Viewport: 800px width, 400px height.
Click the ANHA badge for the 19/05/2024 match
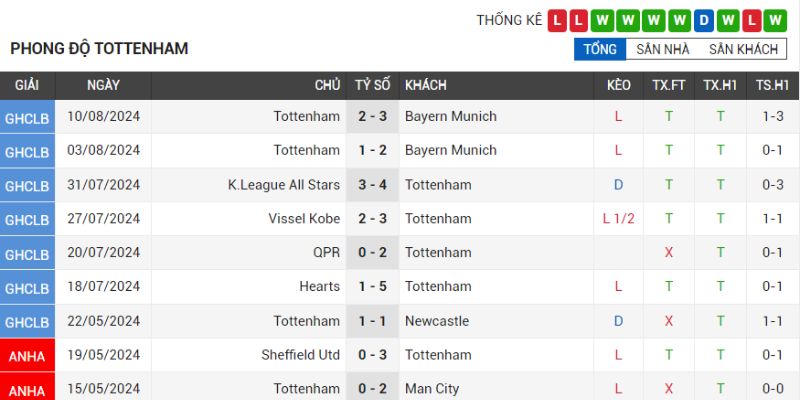(x=27, y=356)
